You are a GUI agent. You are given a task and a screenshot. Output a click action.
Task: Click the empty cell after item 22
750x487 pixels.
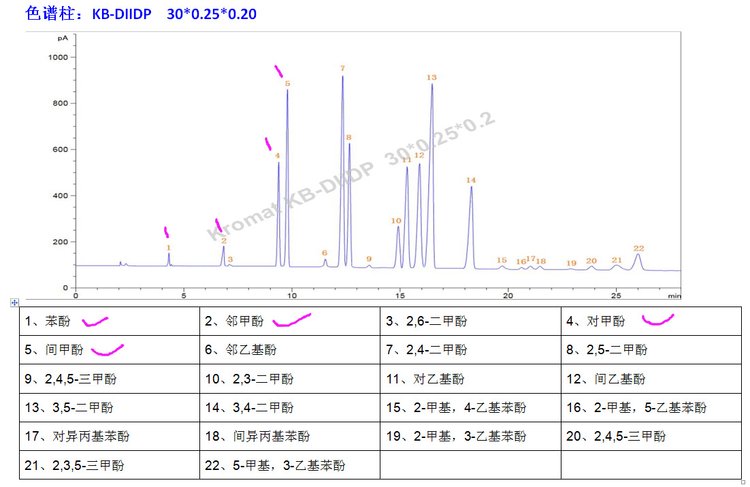pyautogui.click(x=470, y=466)
